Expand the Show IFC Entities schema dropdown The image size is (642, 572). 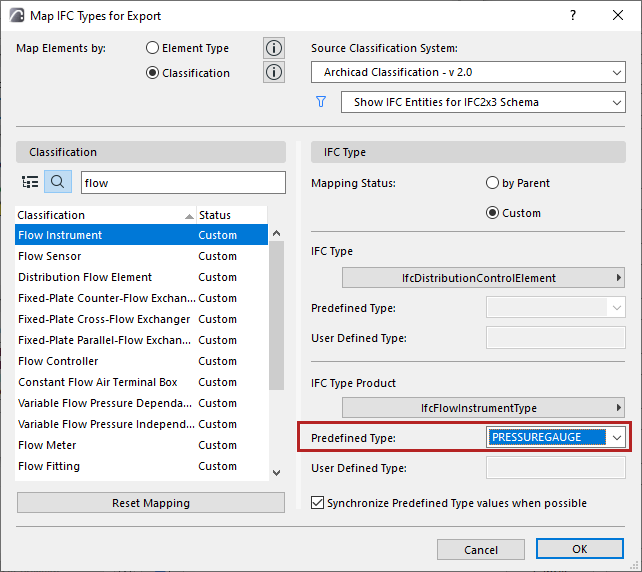point(483,102)
